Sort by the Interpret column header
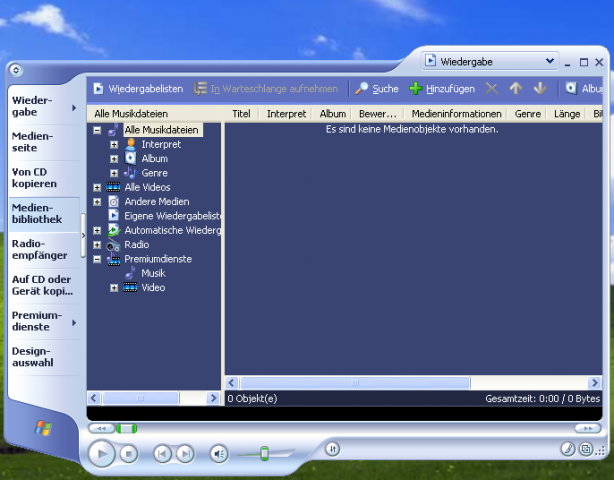Viewport: 614px width, 480px height. pyautogui.click(x=286, y=114)
